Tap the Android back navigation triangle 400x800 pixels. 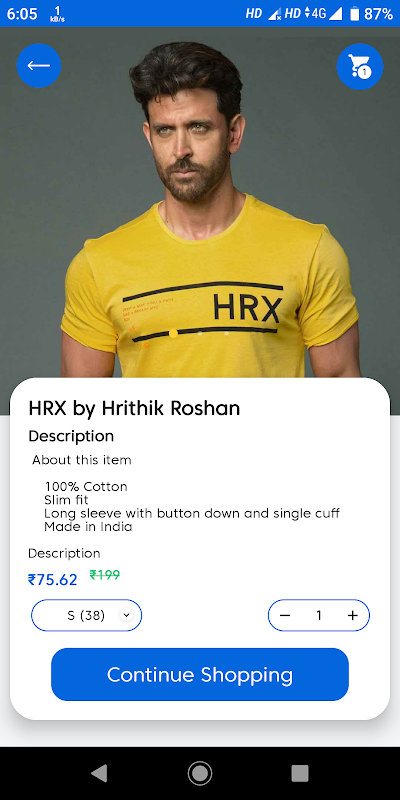pos(99,773)
